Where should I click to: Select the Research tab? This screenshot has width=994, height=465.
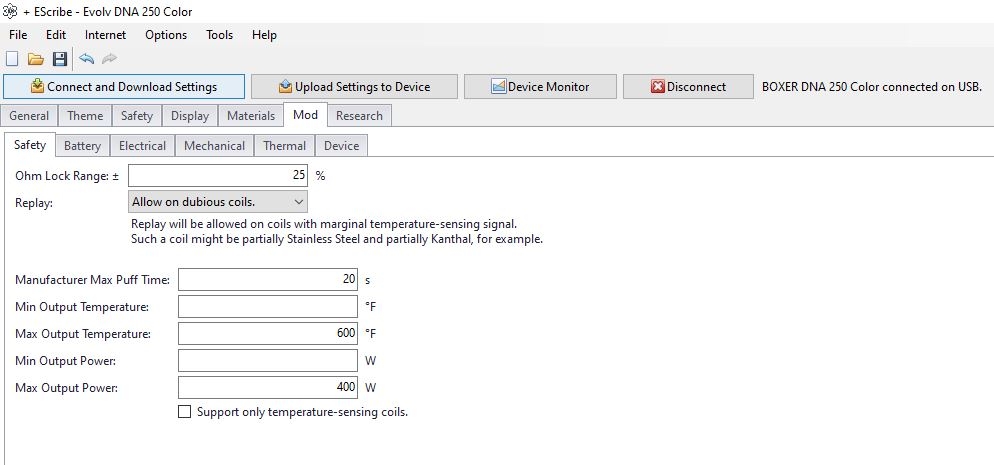click(x=359, y=116)
